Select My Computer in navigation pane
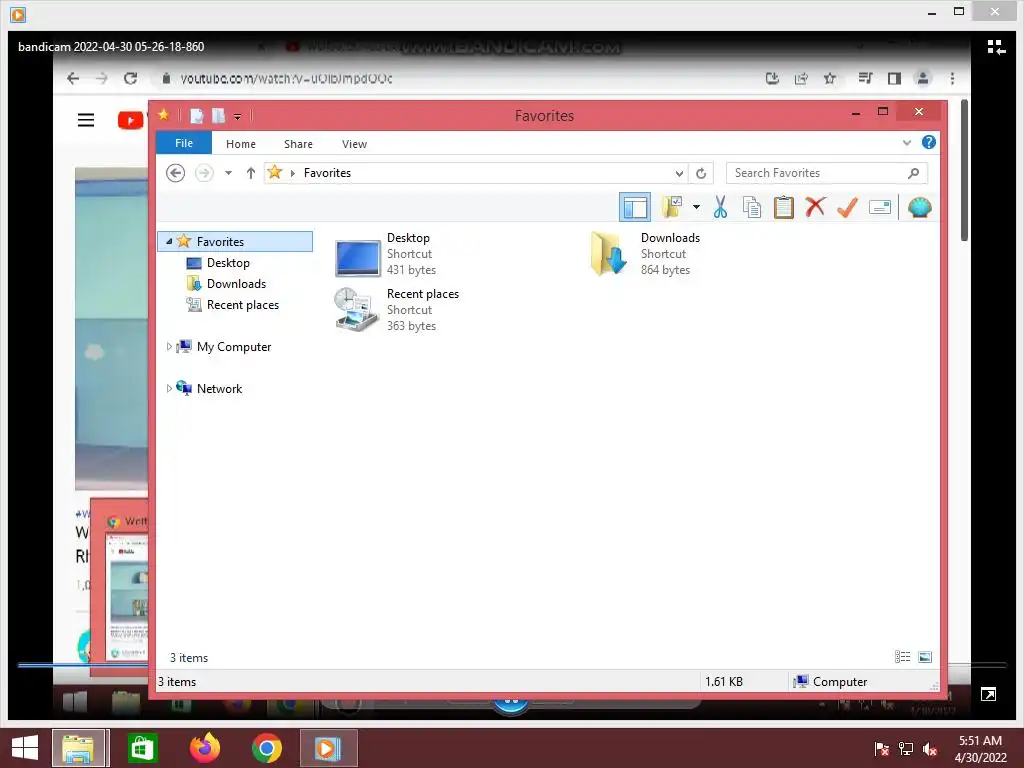Screen dimensions: 1024x768 tap(234, 347)
